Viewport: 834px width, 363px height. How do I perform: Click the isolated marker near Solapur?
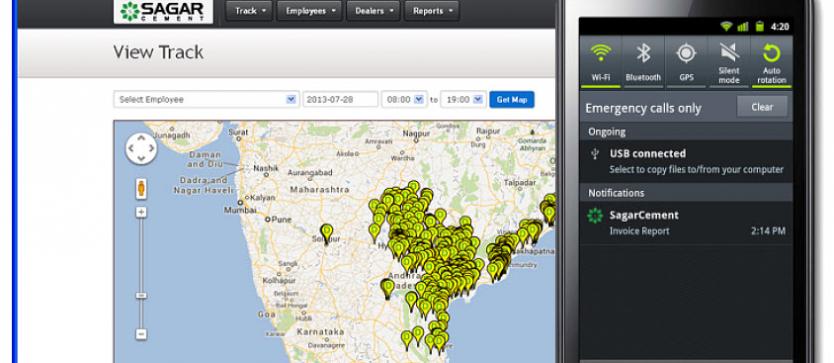[327, 233]
